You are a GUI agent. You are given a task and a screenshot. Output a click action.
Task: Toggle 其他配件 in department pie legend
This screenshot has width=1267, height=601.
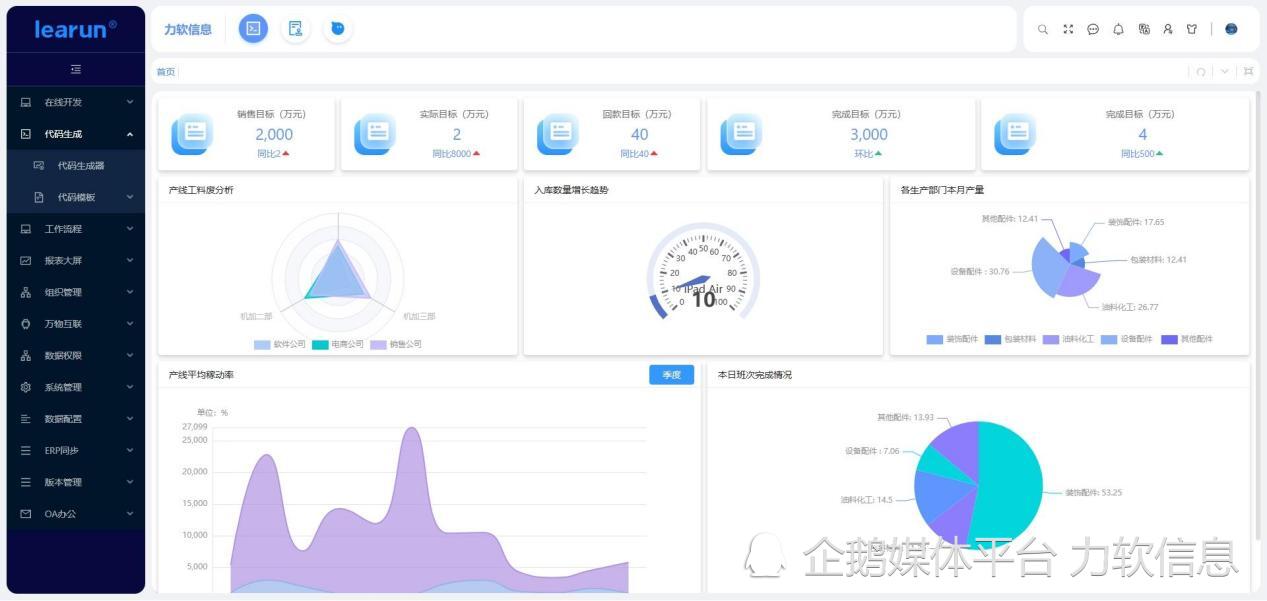[x=1186, y=339]
